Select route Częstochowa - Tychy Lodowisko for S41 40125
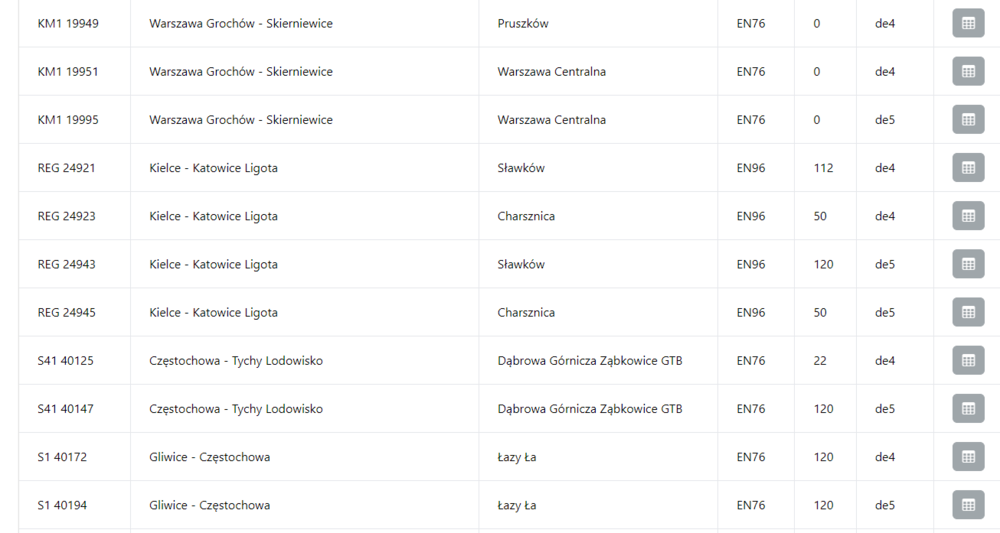Screen dimensions: 1000x533 coord(236,361)
